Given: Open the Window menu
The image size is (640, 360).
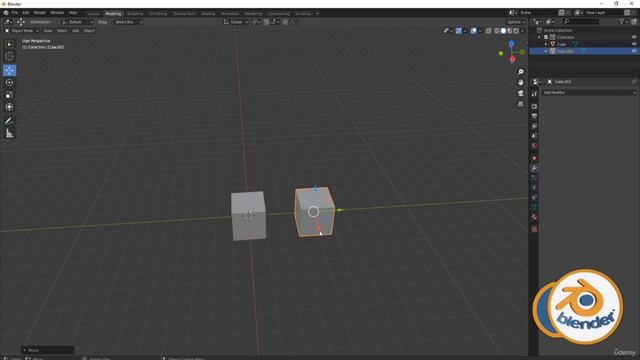Looking at the screenshot, I should click(57, 13).
